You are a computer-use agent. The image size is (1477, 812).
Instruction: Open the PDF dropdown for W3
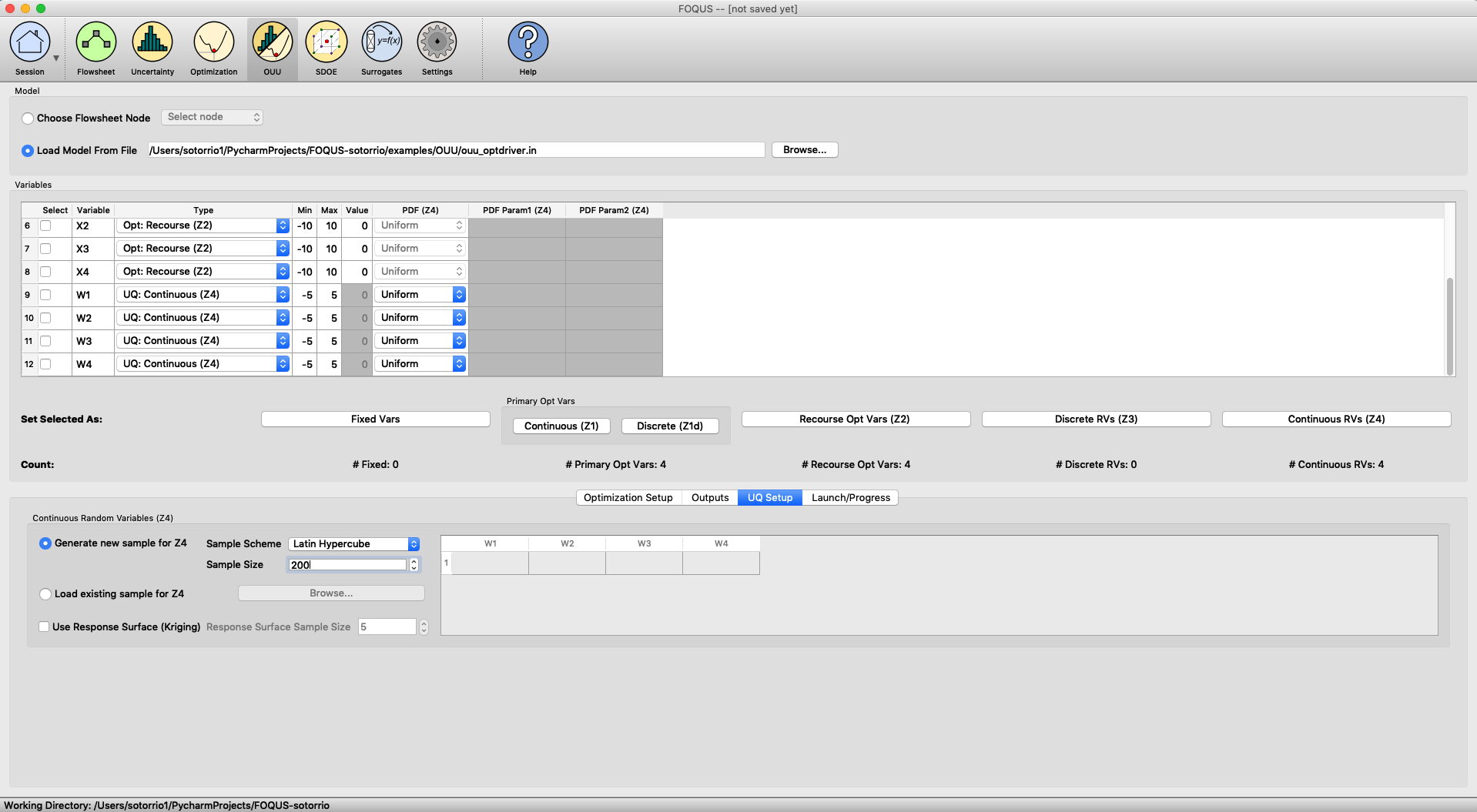coord(420,341)
